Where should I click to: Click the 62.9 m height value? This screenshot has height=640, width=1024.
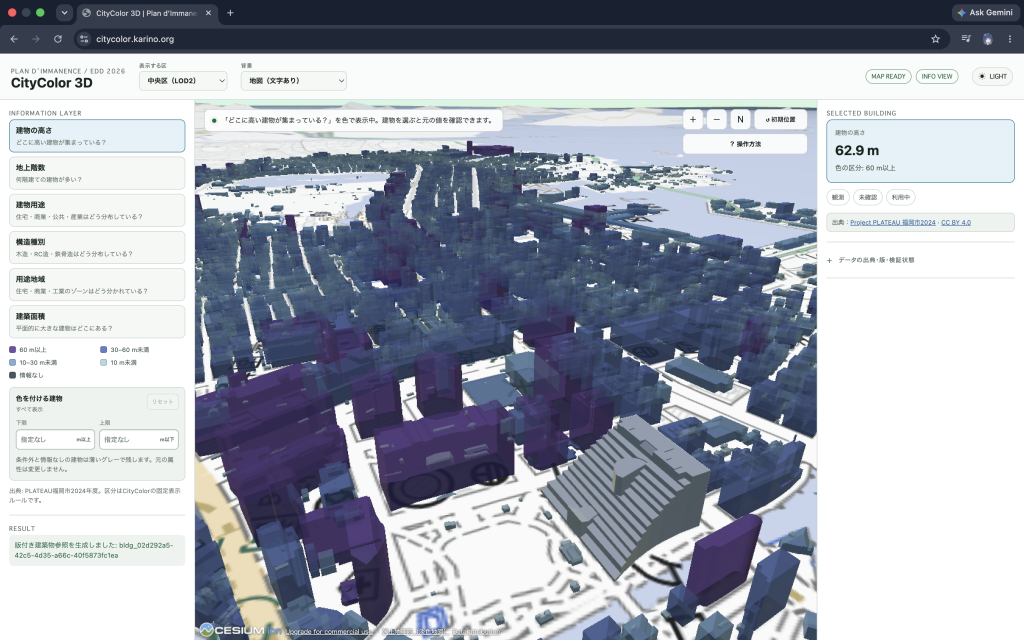857,151
